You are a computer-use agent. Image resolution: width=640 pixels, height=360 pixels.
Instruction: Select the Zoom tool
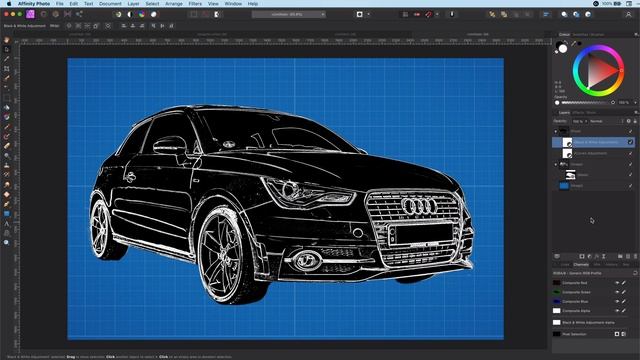[x=7, y=242]
